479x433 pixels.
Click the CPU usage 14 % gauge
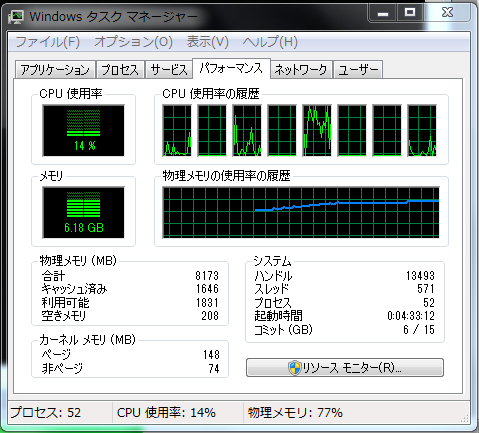click(83, 130)
